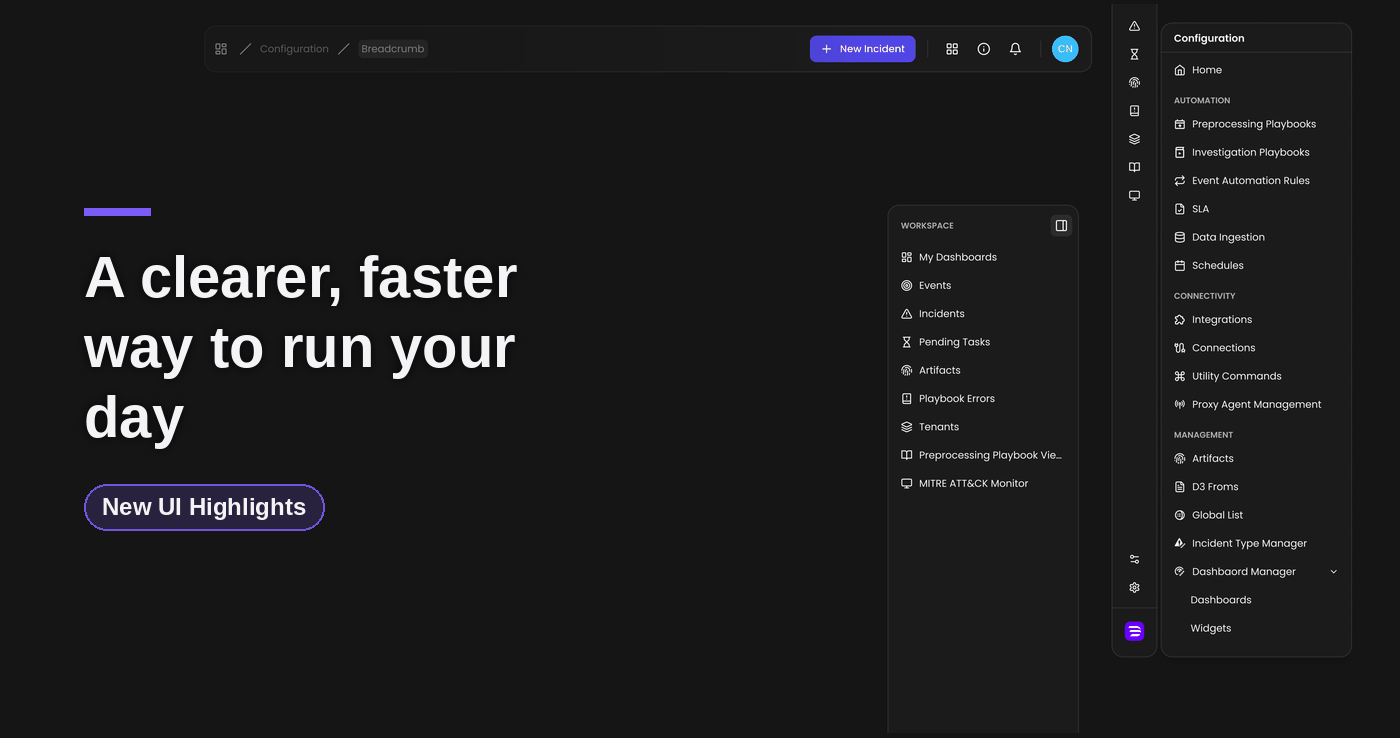Click the New Incident button
The height and width of the screenshot is (738, 1400).
pos(863,49)
